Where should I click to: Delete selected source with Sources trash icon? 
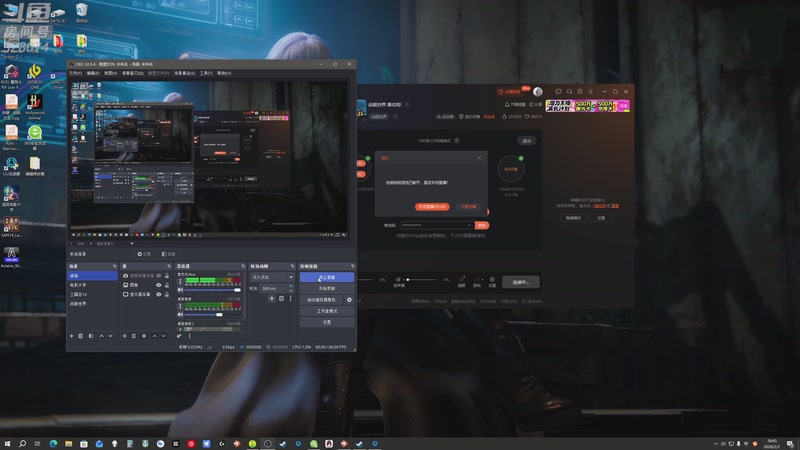pyautogui.click(x=134, y=336)
